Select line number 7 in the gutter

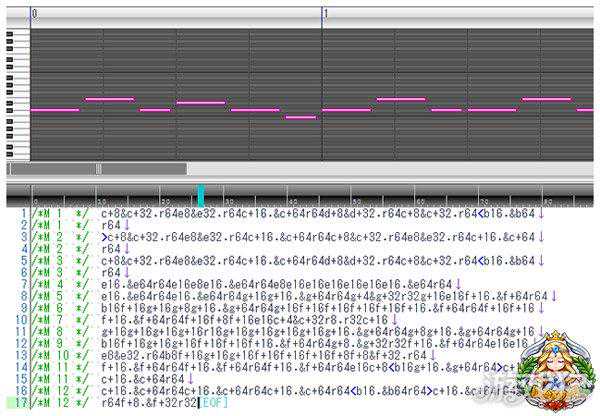pos(23,284)
